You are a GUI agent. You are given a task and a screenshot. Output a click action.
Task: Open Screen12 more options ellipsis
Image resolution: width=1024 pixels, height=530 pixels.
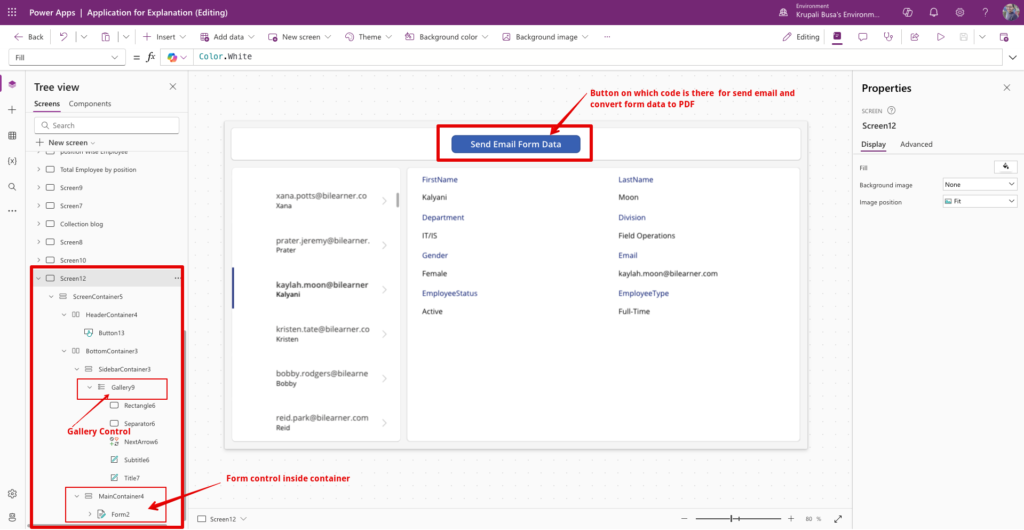pyautogui.click(x=177, y=278)
